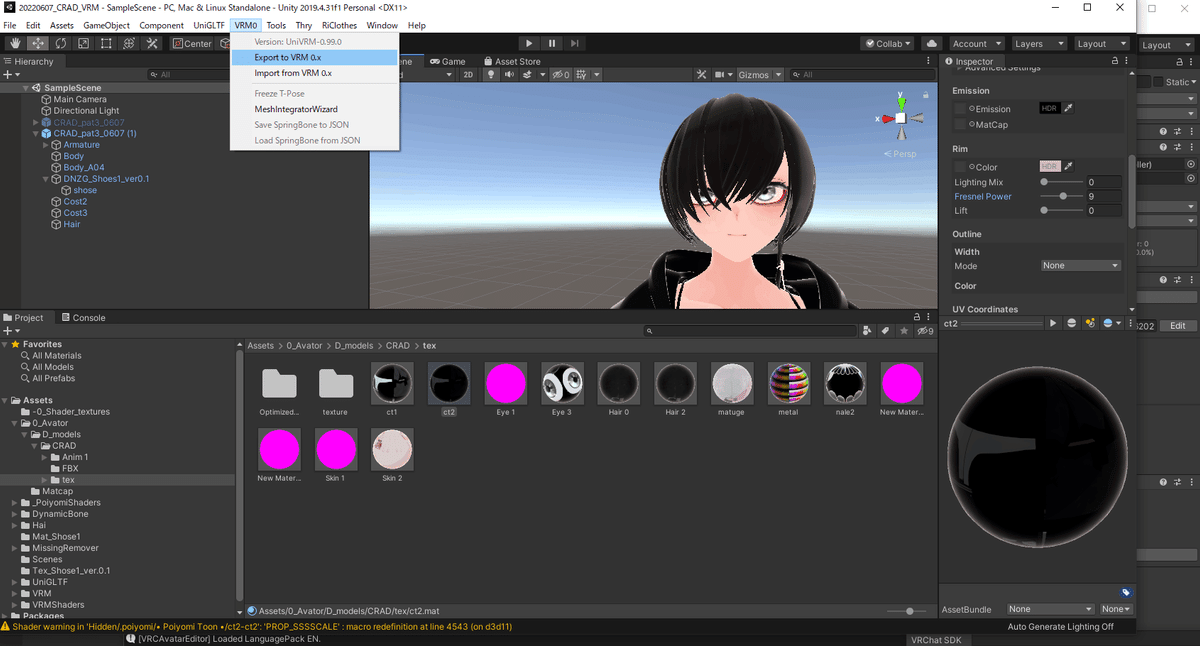Collapse the SampleScene in Hierarchy
This screenshot has height=646, width=1200.
25,87
